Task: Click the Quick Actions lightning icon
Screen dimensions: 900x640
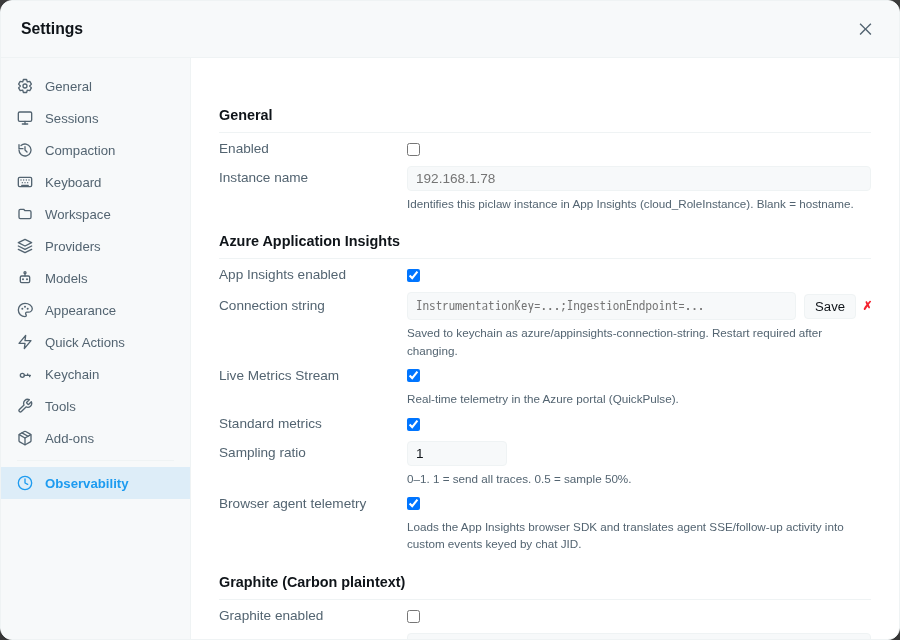Action: (x=25, y=342)
